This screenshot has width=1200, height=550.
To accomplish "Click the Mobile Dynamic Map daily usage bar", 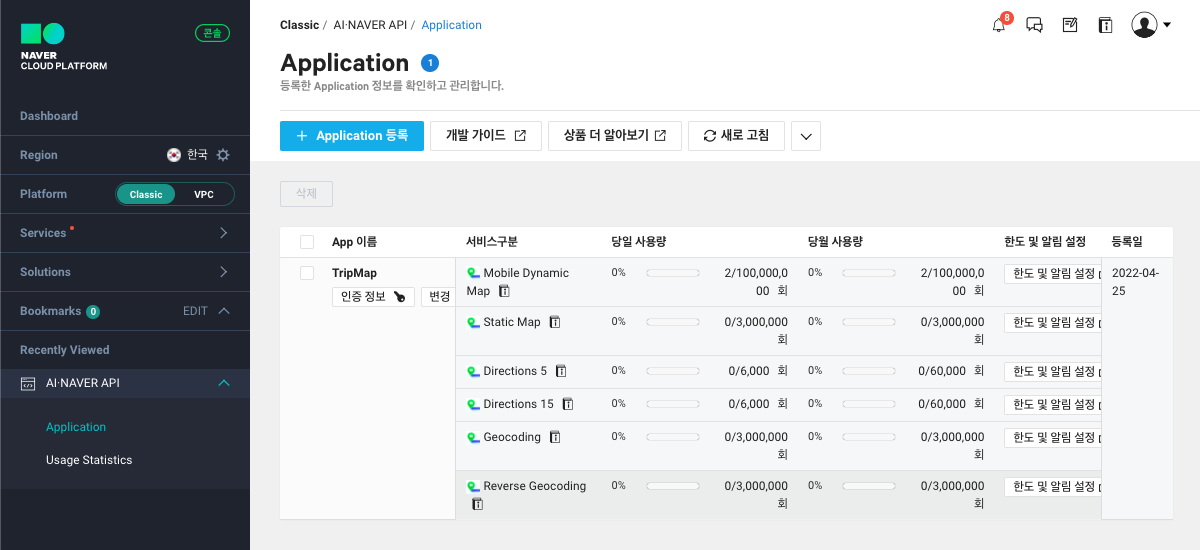I will tap(673, 273).
